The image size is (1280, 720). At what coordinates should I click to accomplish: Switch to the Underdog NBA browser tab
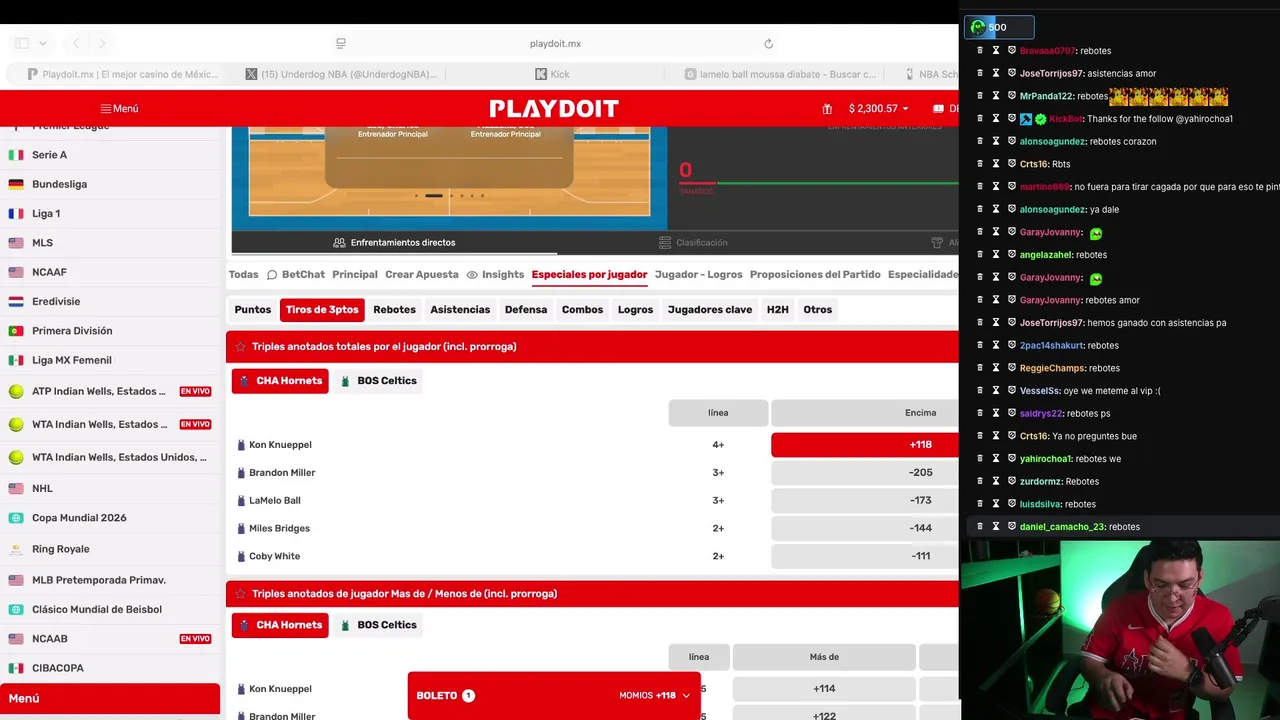[x=342, y=74]
